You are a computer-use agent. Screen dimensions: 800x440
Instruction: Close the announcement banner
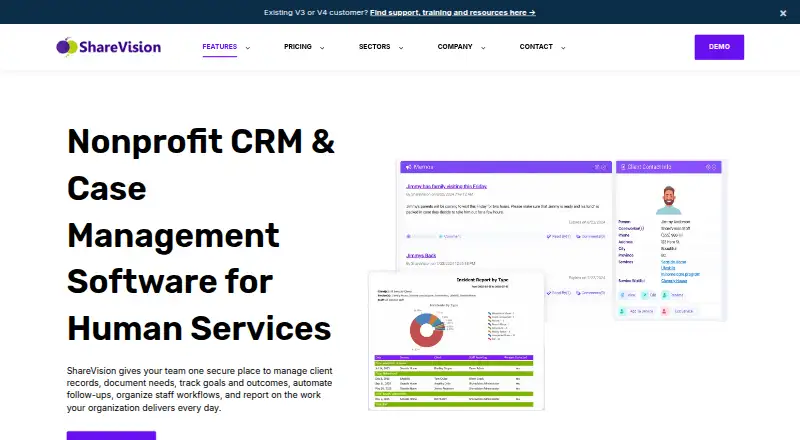coord(783,13)
